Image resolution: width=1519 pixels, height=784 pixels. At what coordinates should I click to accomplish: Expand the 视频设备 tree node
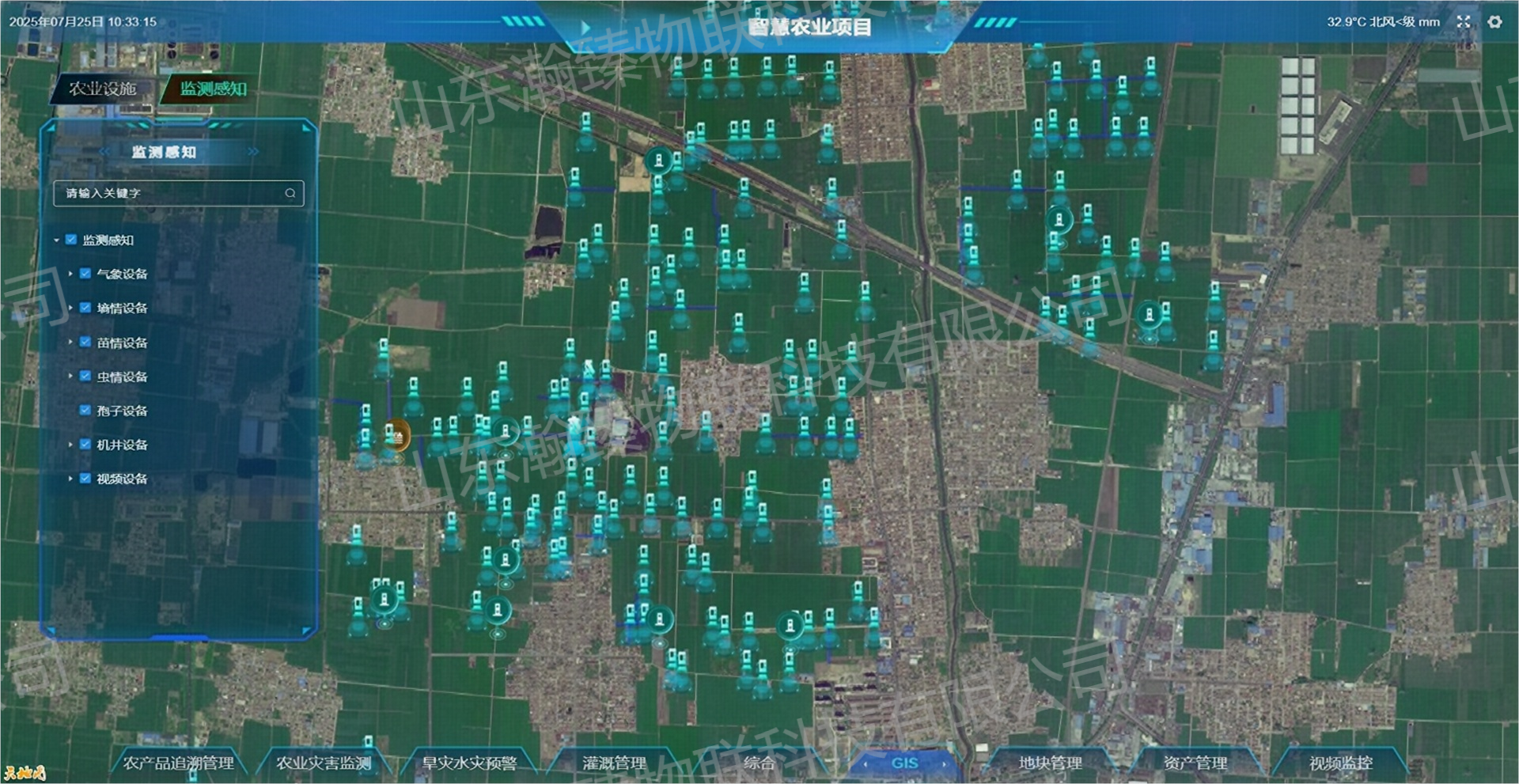tap(72, 479)
